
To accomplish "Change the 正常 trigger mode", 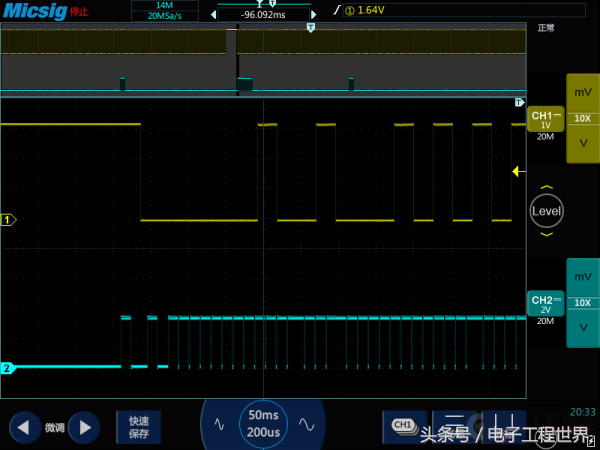I will pyautogui.click(x=546, y=28).
